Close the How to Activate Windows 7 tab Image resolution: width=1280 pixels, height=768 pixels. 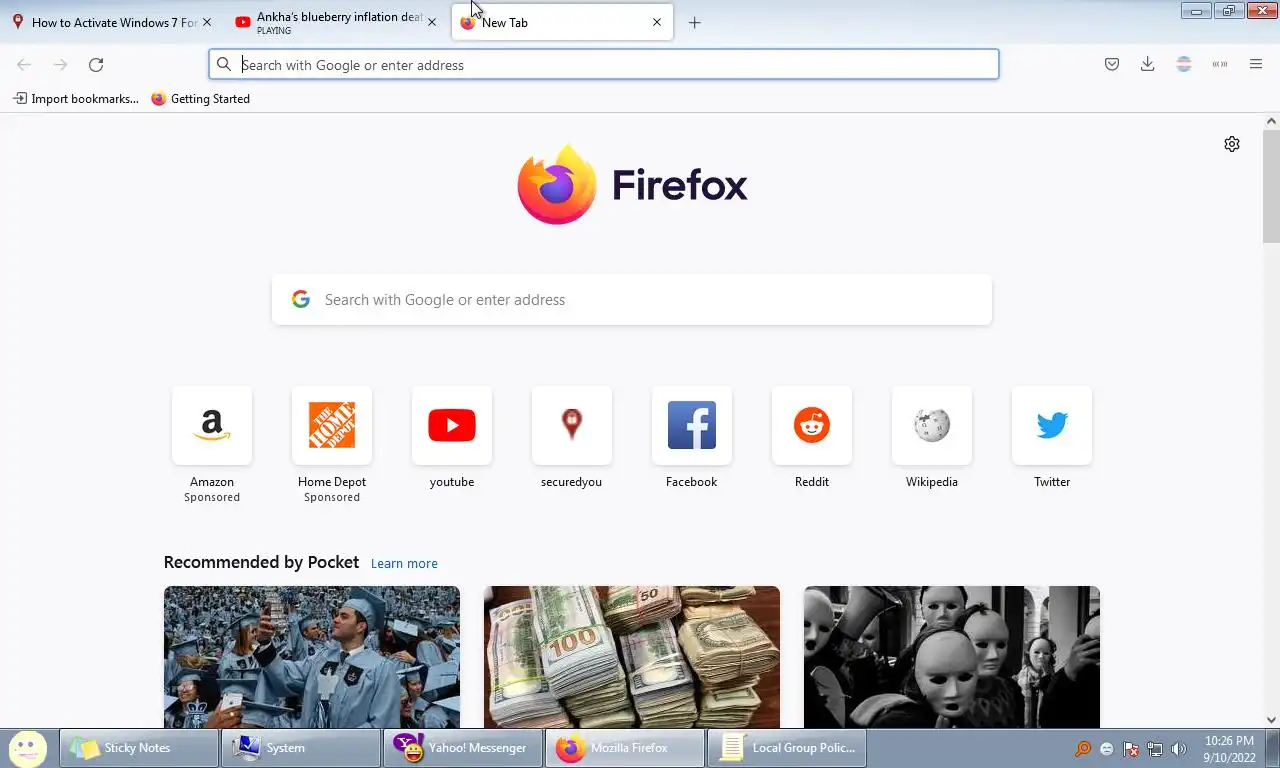click(207, 22)
